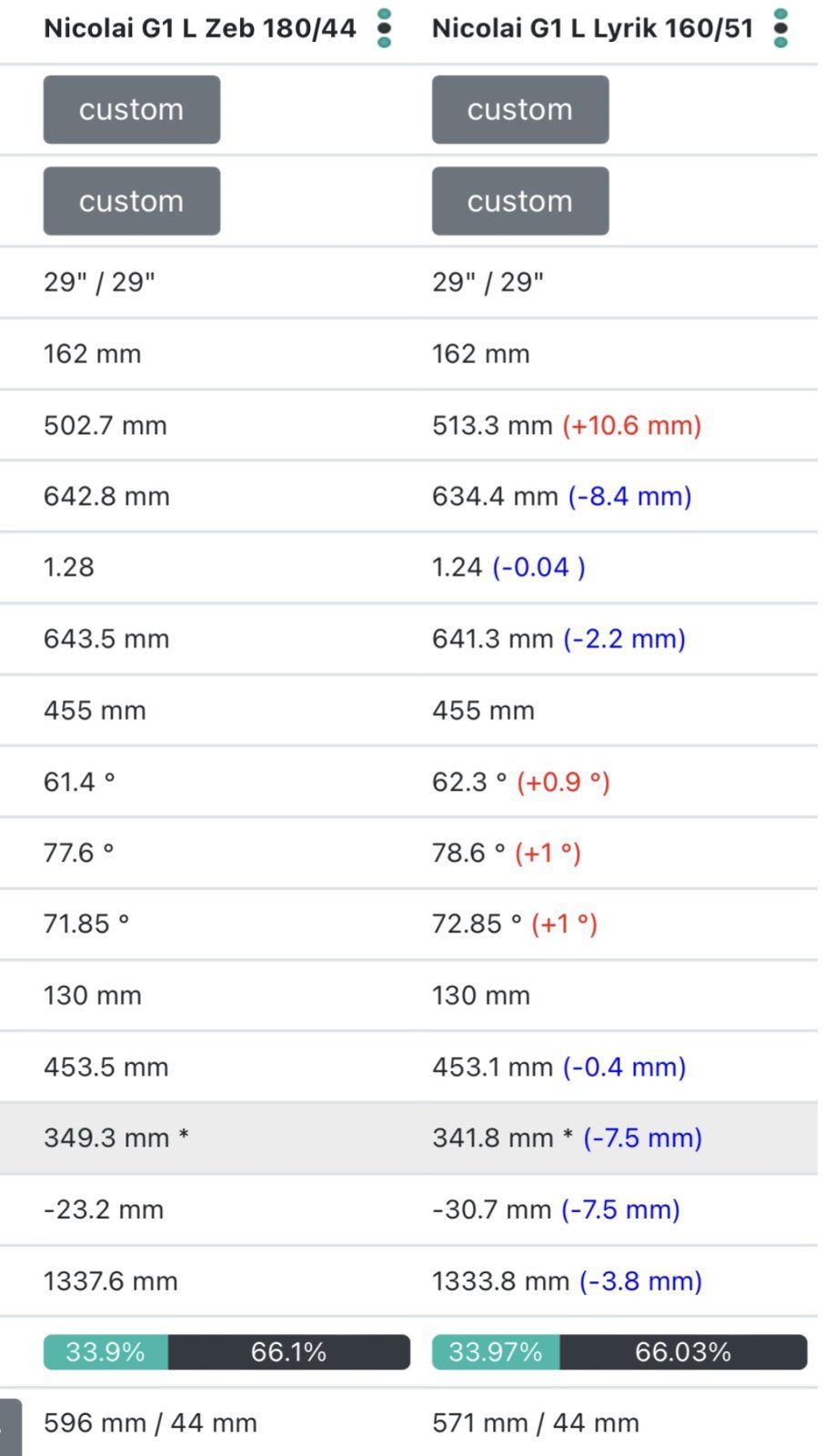The width and height of the screenshot is (824, 1456).
Task: Click the 1337.6 mm value in Zeb column
Action: [111, 1281]
